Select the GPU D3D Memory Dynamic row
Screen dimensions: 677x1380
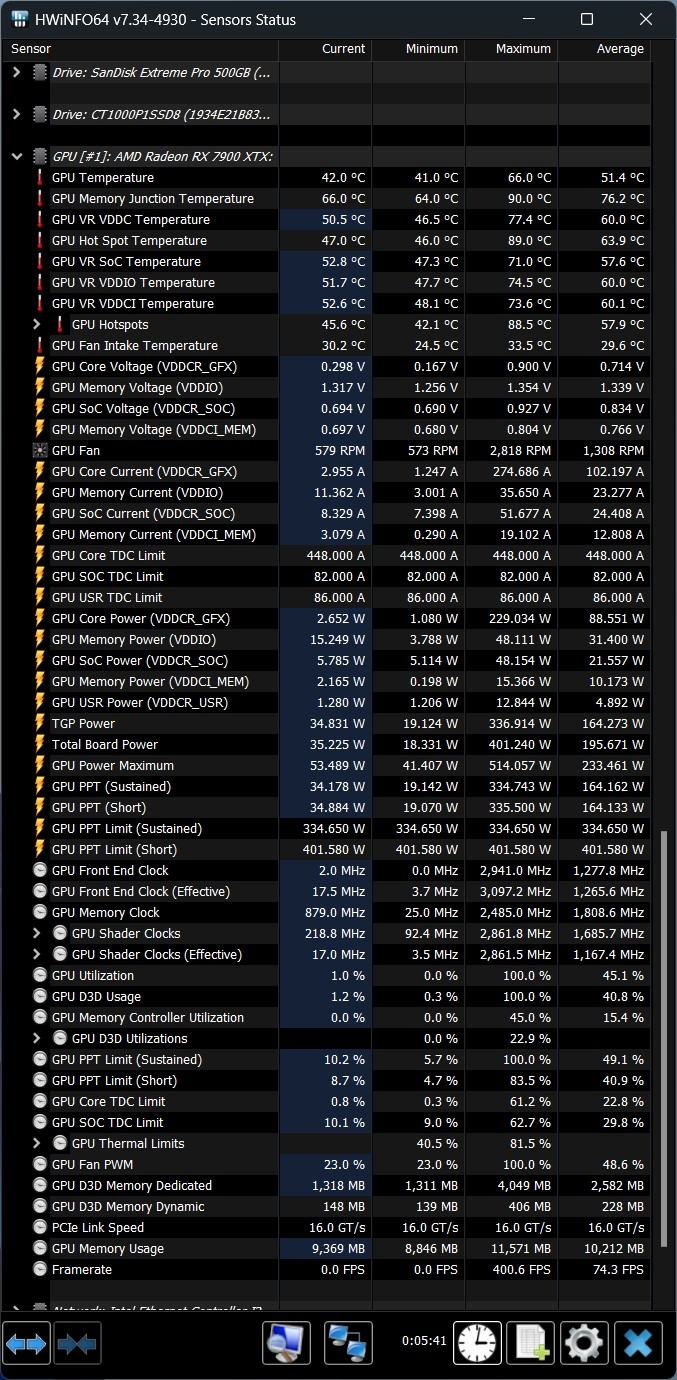point(326,1207)
